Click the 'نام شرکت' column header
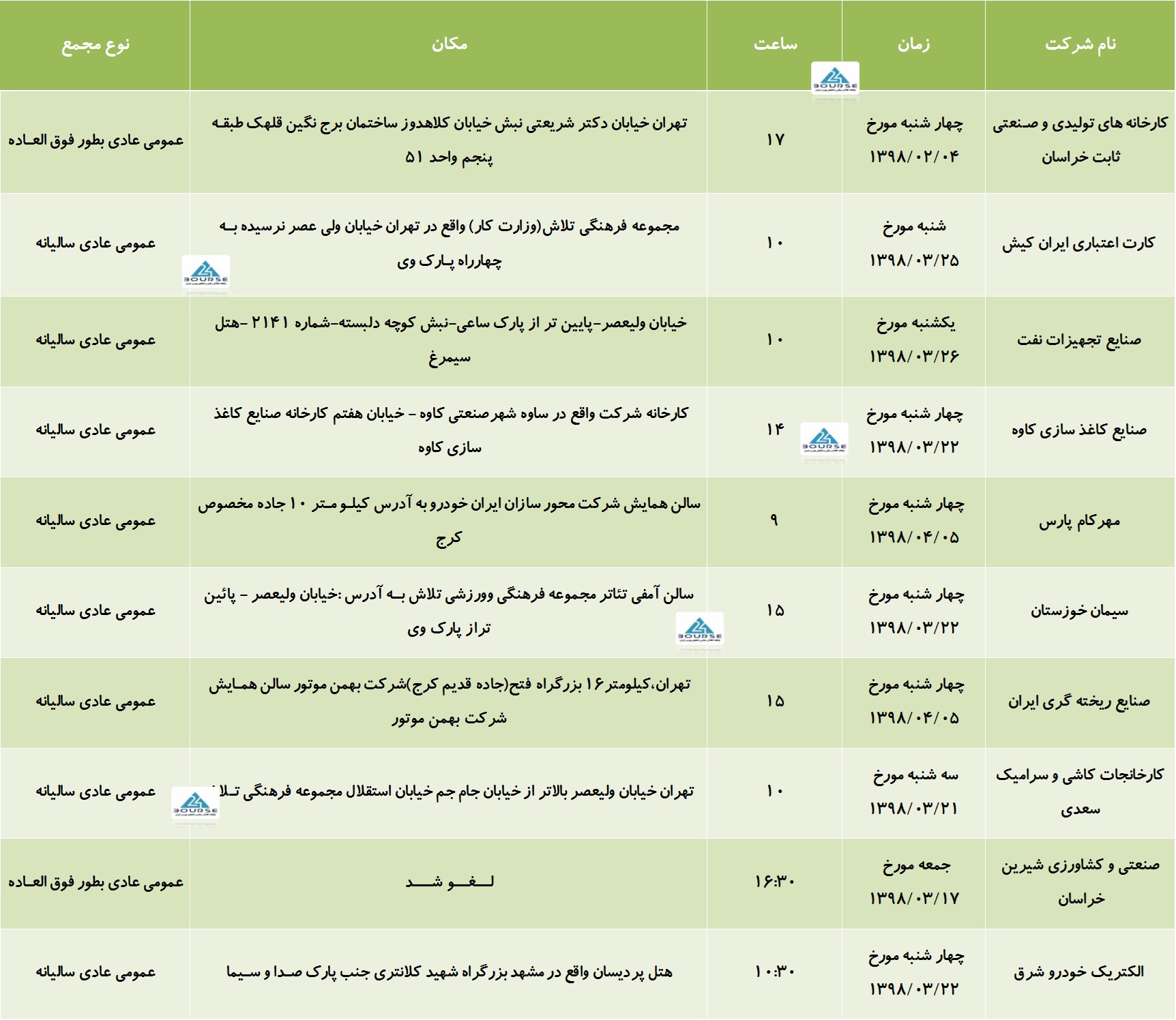 [1080, 44]
